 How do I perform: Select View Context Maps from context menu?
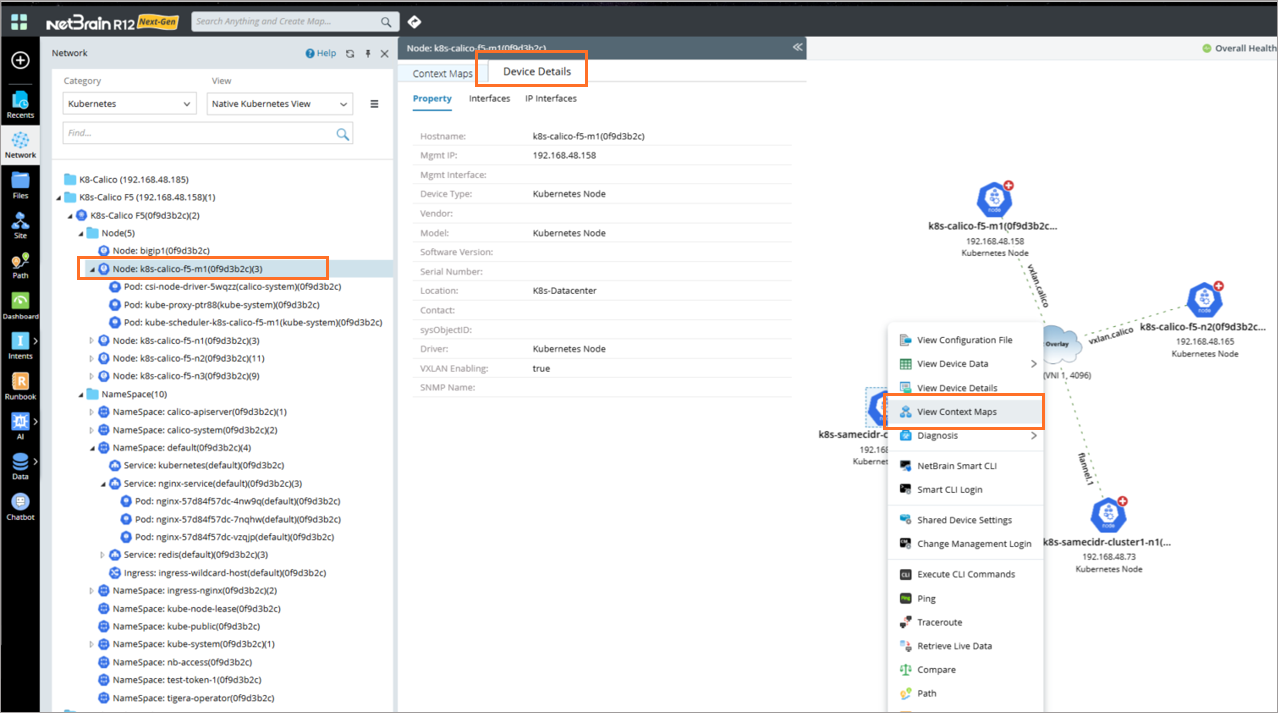956,412
